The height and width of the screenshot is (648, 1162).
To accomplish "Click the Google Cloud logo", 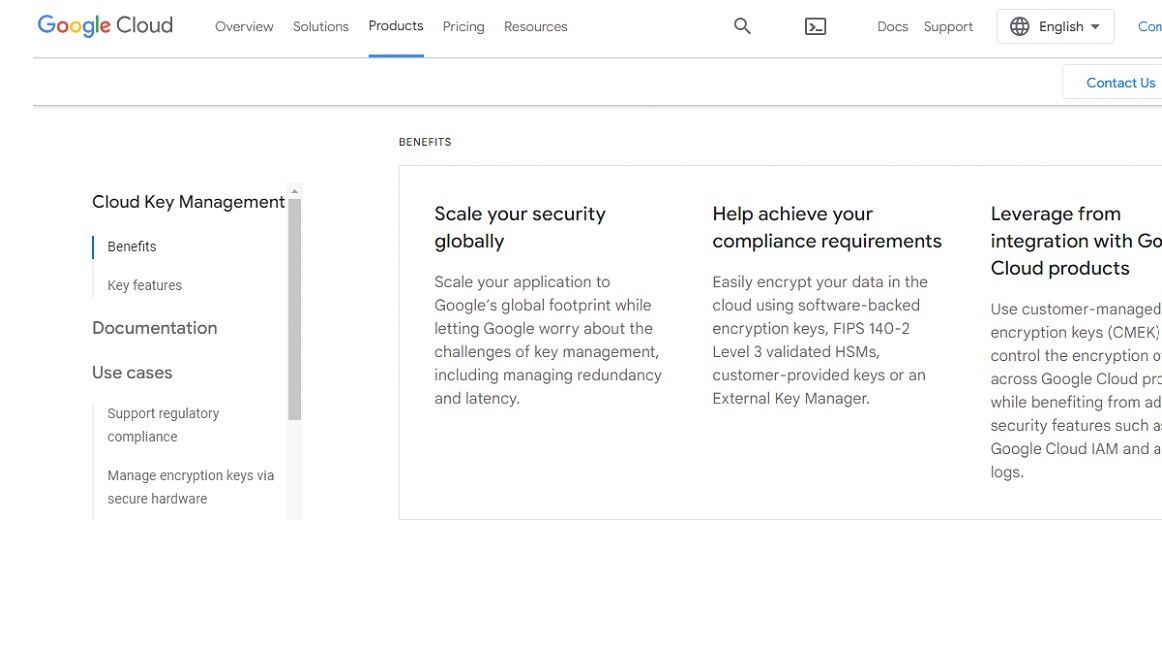I will [104, 25].
